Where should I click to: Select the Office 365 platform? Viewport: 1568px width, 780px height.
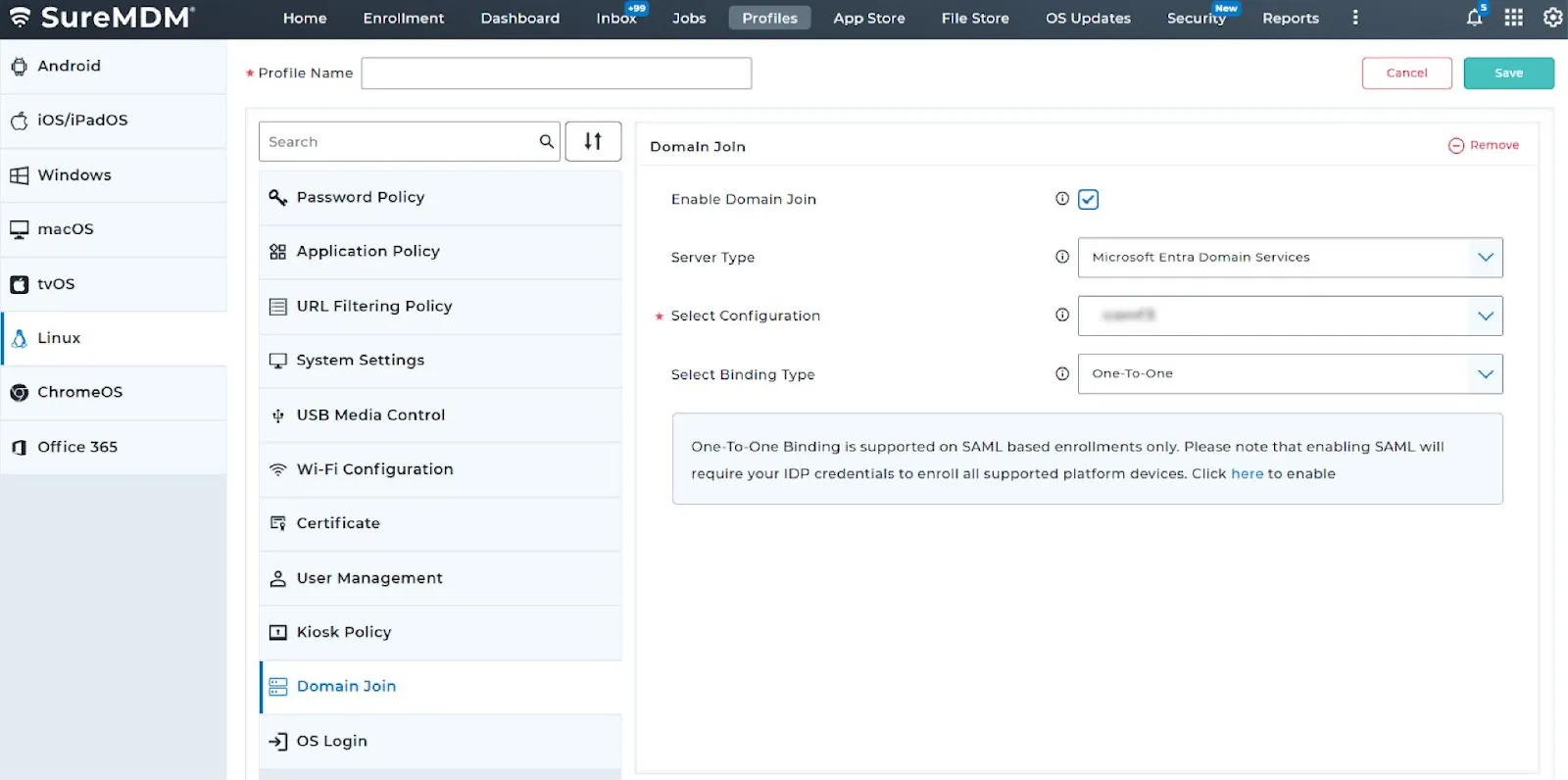(x=114, y=447)
